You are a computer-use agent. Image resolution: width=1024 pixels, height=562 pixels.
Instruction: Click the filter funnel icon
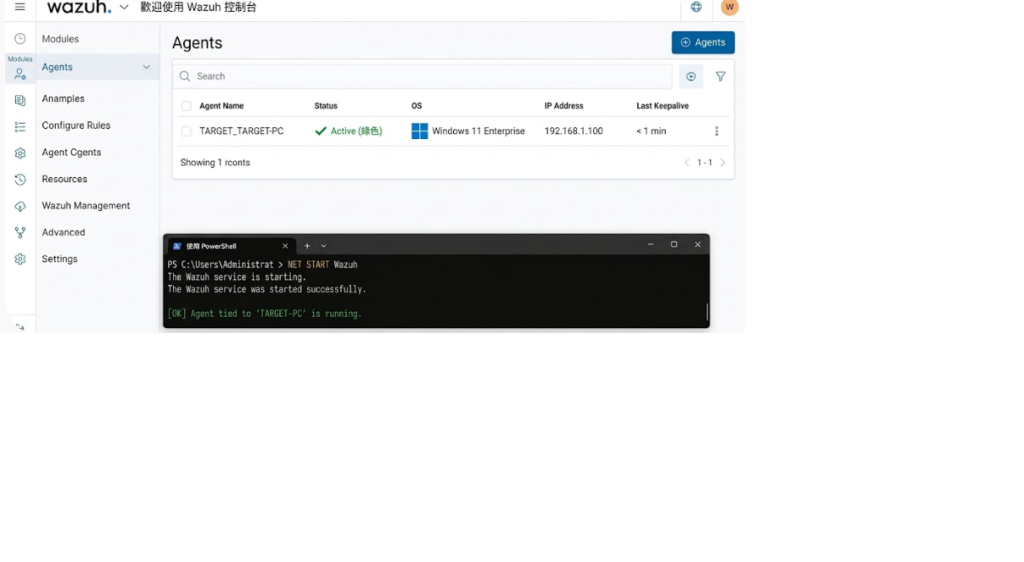pyautogui.click(x=720, y=76)
